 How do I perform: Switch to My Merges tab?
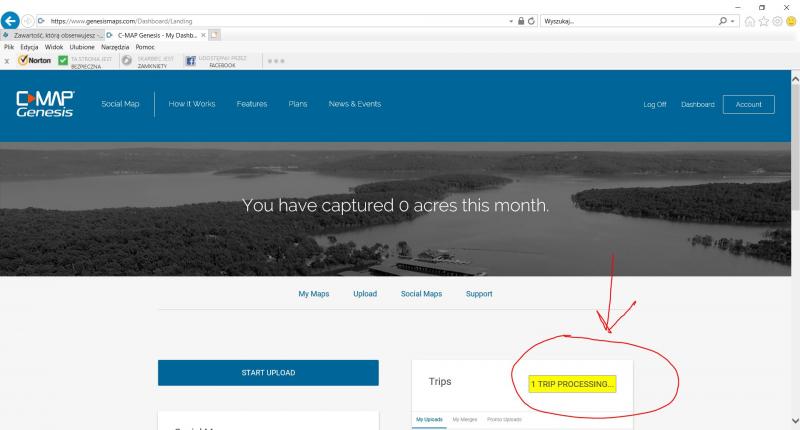[x=465, y=419]
